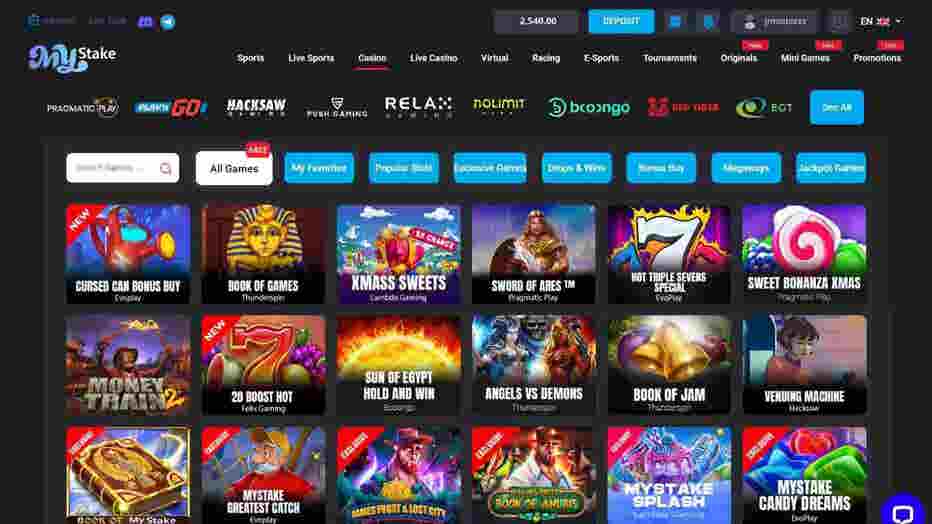The height and width of the screenshot is (524, 932).
Task: Open the Telegram icon link
Action: (168, 22)
